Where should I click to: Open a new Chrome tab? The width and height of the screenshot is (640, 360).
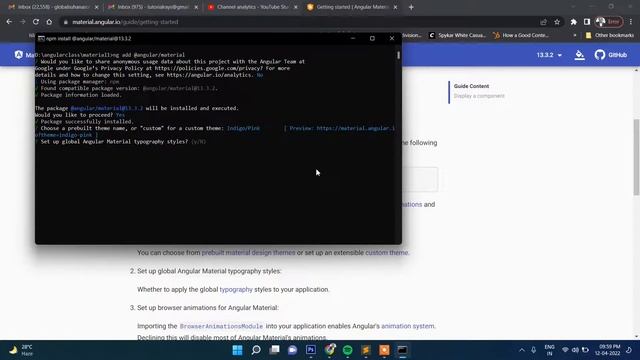(411, 7)
